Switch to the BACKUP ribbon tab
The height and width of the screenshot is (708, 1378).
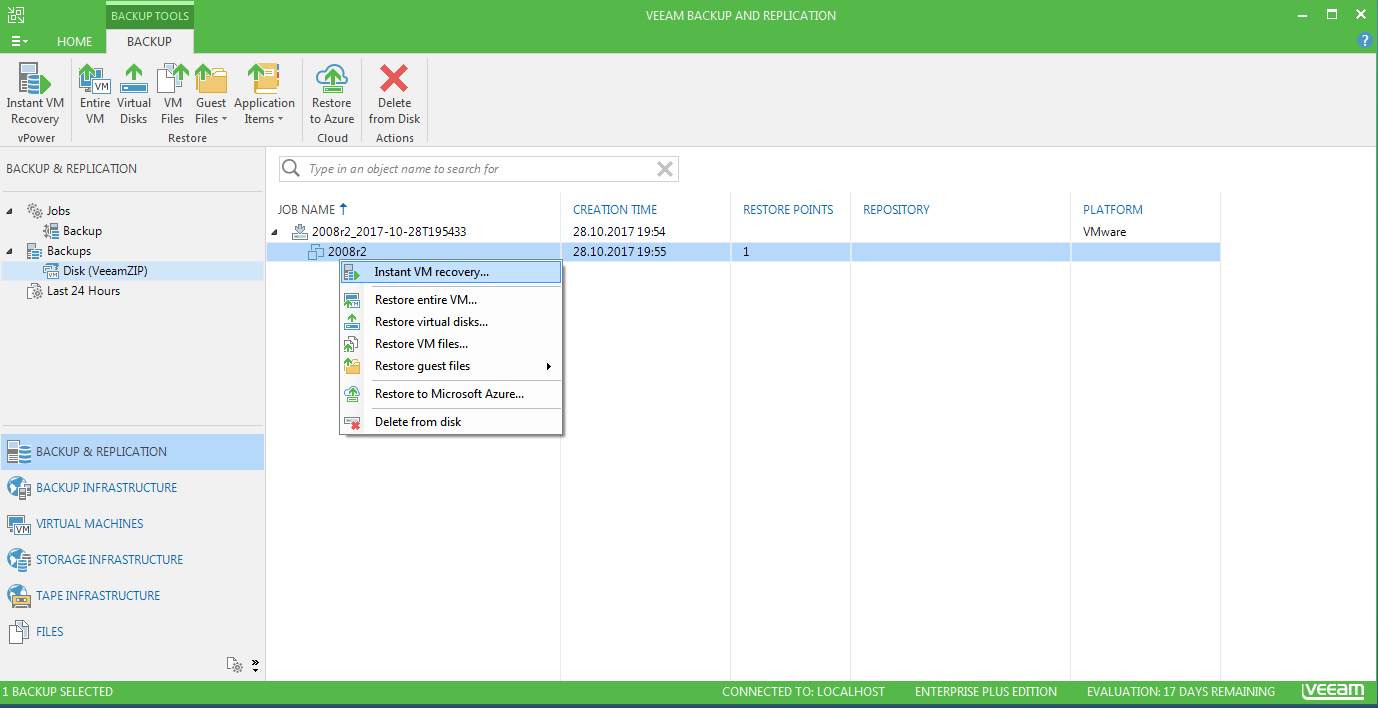[149, 42]
